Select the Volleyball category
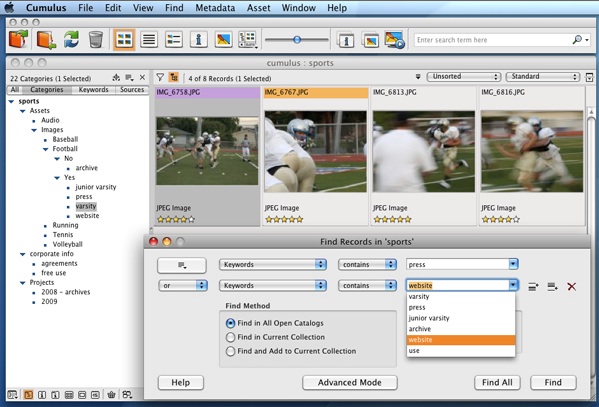The width and height of the screenshot is (599, 407). [67, 244]
